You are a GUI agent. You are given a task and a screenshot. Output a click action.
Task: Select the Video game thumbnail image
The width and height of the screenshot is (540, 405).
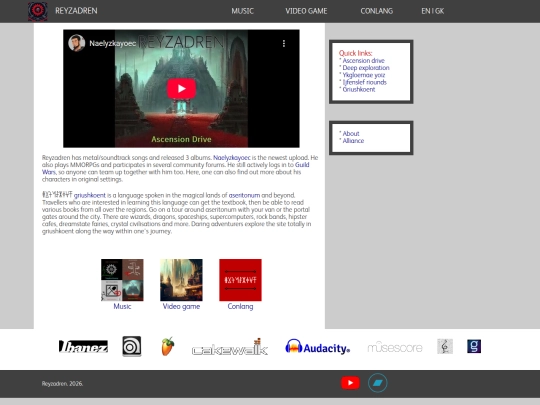pyautogui.click(x=181, y=280)
